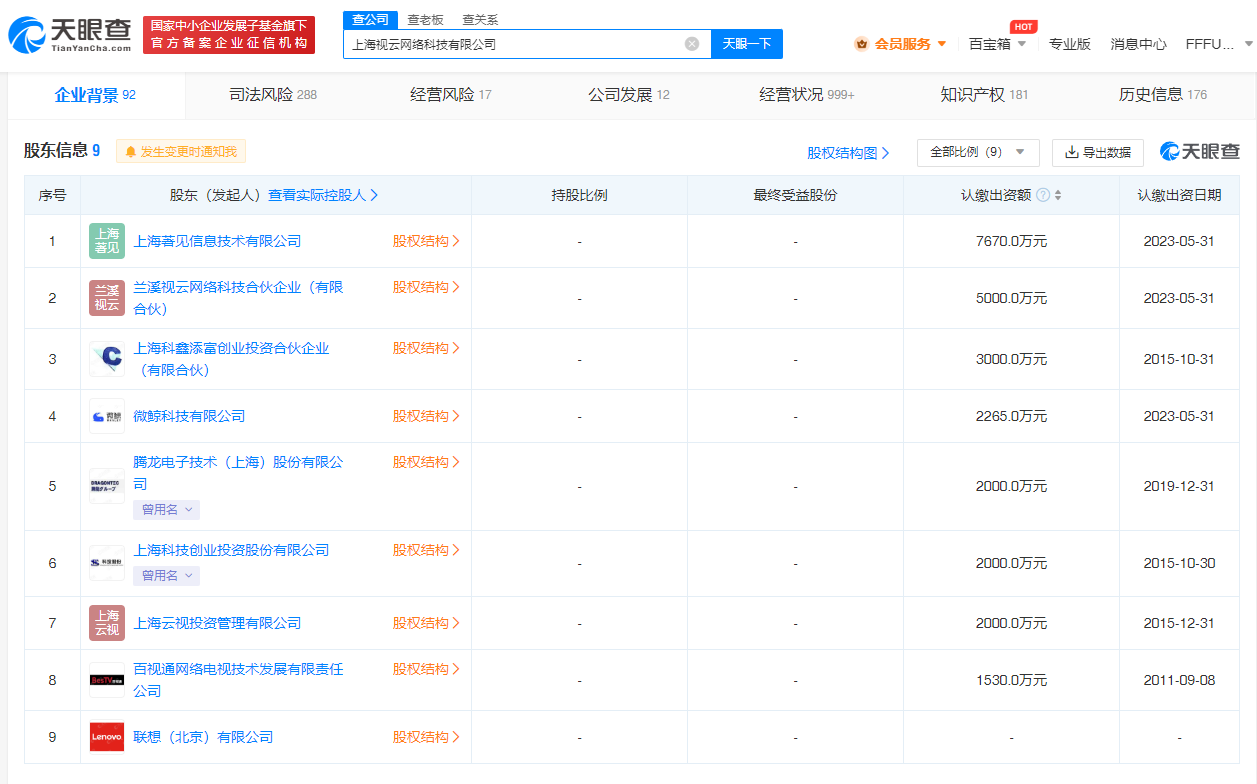This screenshot has width=1257, height=784.
Task: Click the 腾龙电子 Dragontec logo icon
Action: (107, 486)
